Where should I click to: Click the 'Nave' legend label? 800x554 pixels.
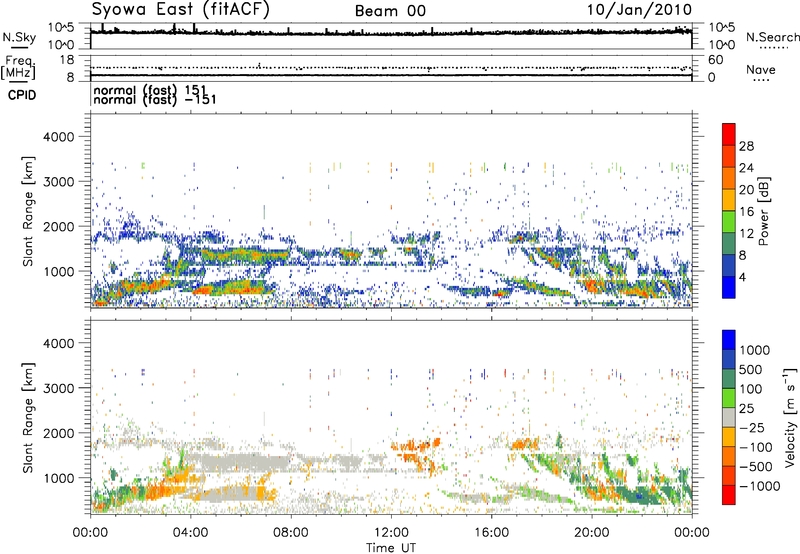click(x=761, y=69)
